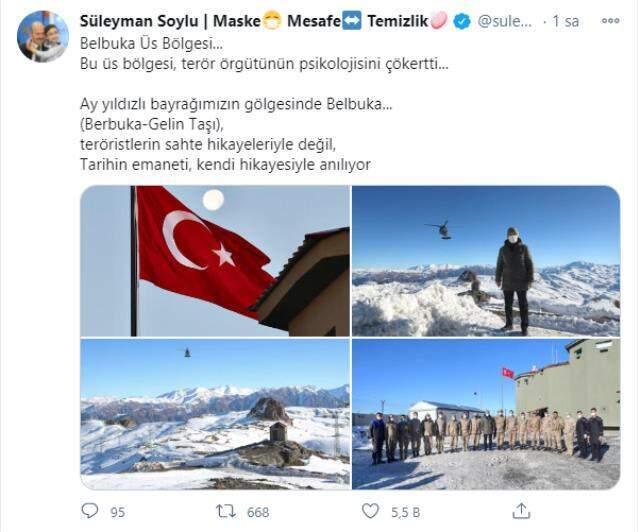Click the reply speech bubble icon
The image size is (640, 532).
point(90,511)
